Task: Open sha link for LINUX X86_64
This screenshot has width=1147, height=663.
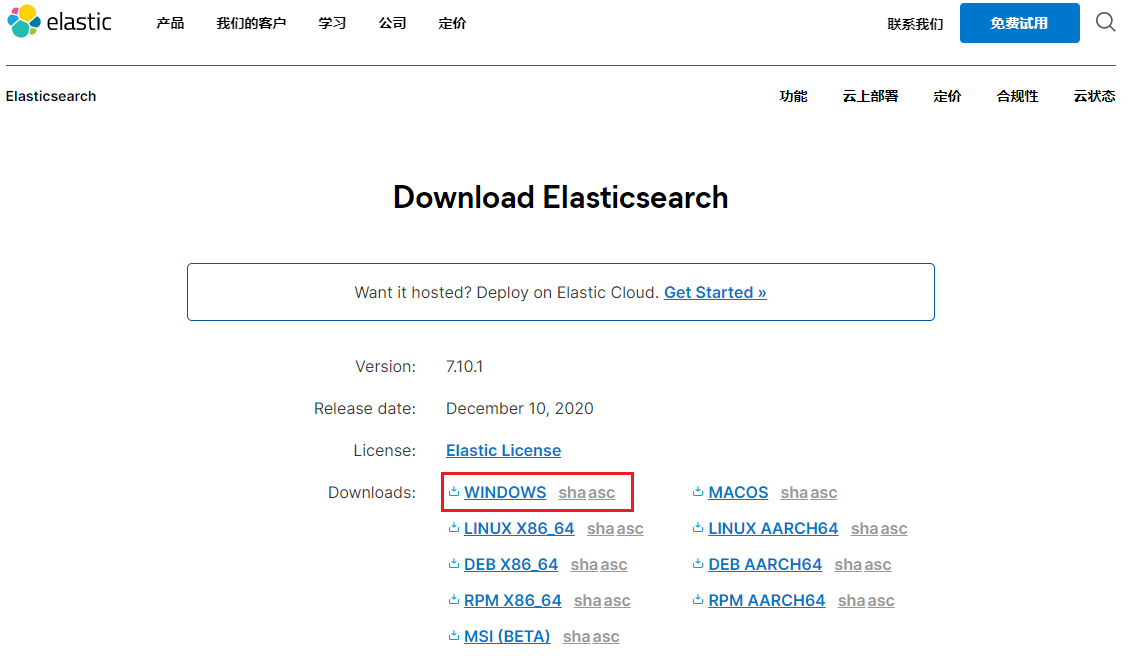Action: pyautogui.click(x=601, y=528)
